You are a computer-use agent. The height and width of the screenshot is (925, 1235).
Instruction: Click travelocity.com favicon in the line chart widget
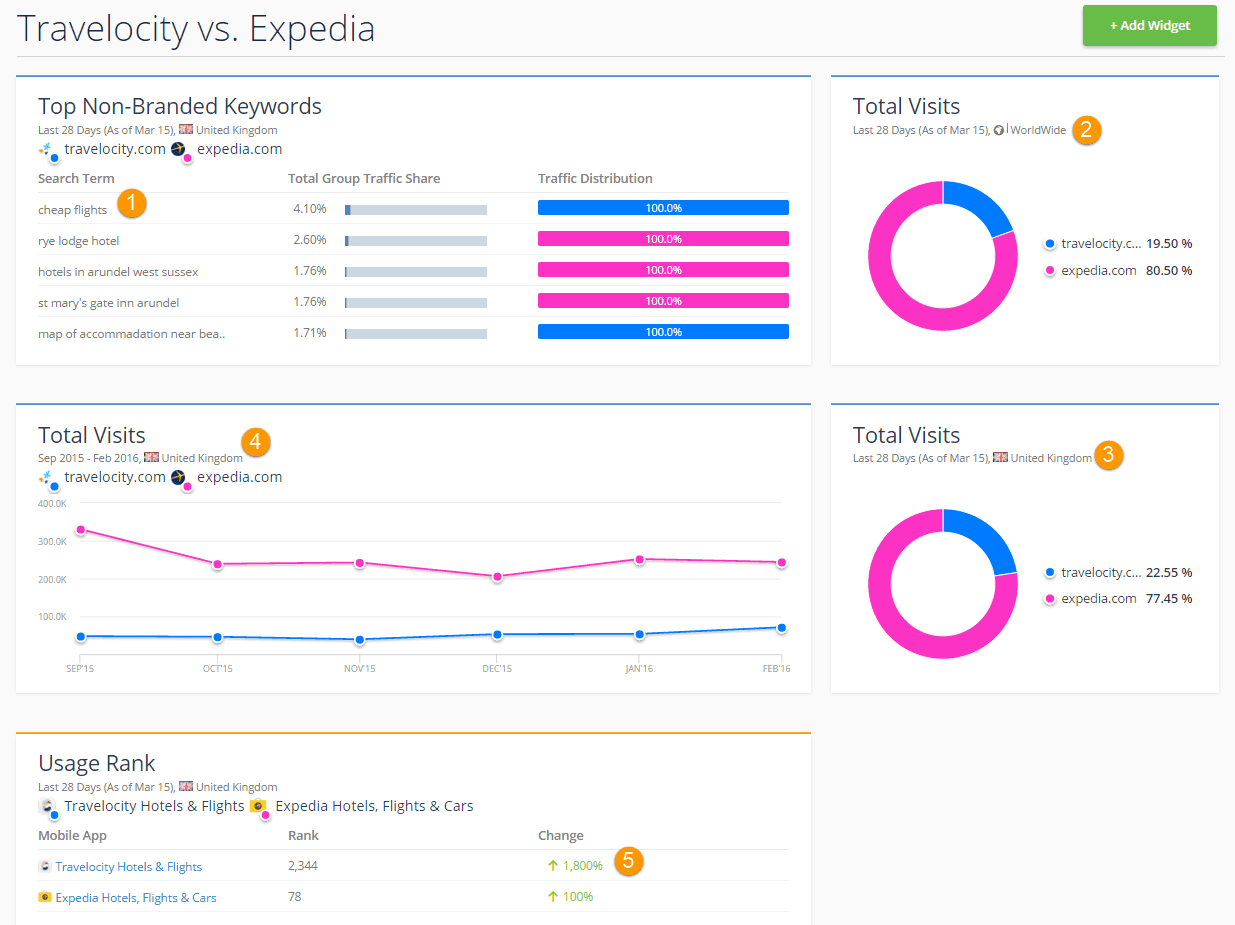click(46, 478)
